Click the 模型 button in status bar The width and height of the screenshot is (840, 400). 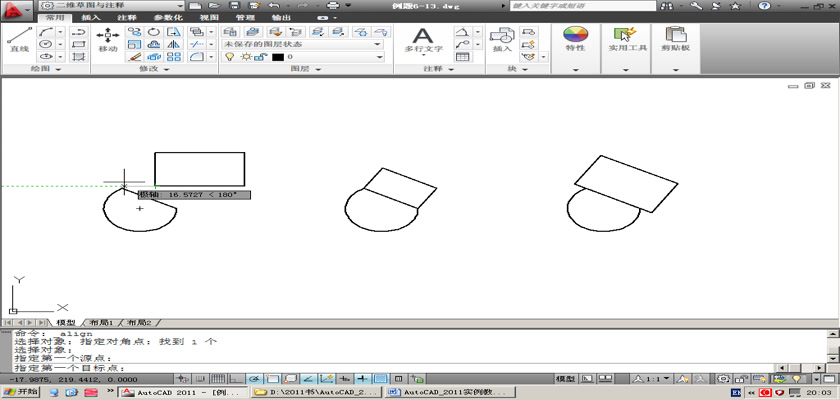click(566, 379)
